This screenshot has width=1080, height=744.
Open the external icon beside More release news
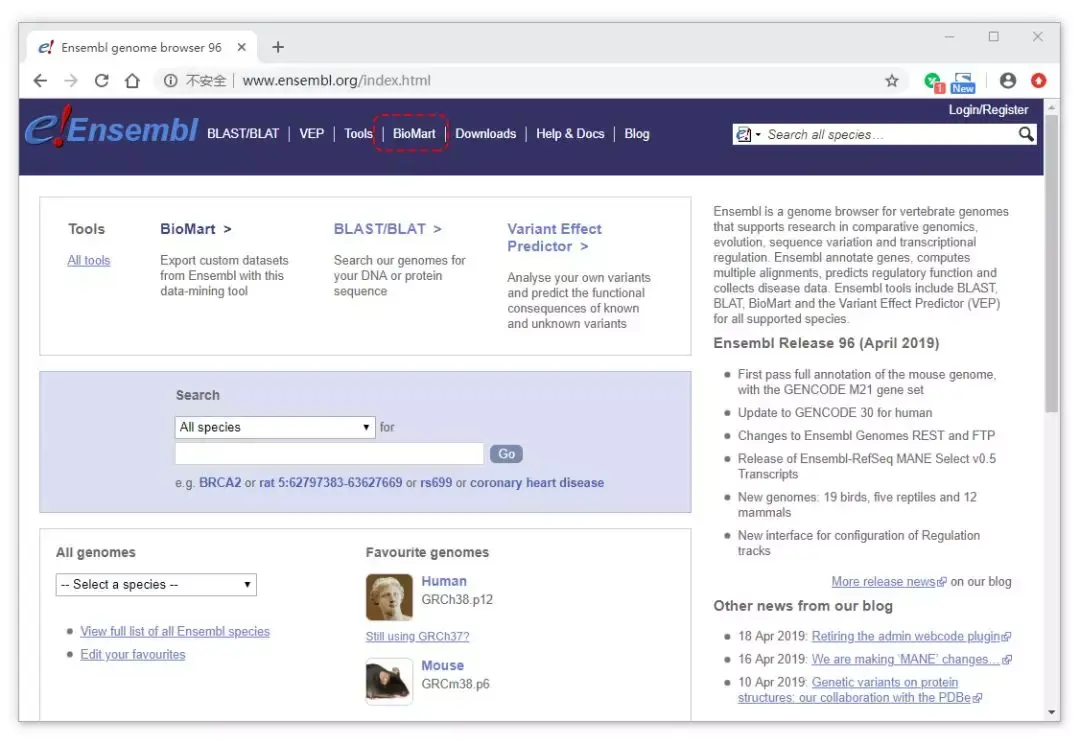pos(942,582)
